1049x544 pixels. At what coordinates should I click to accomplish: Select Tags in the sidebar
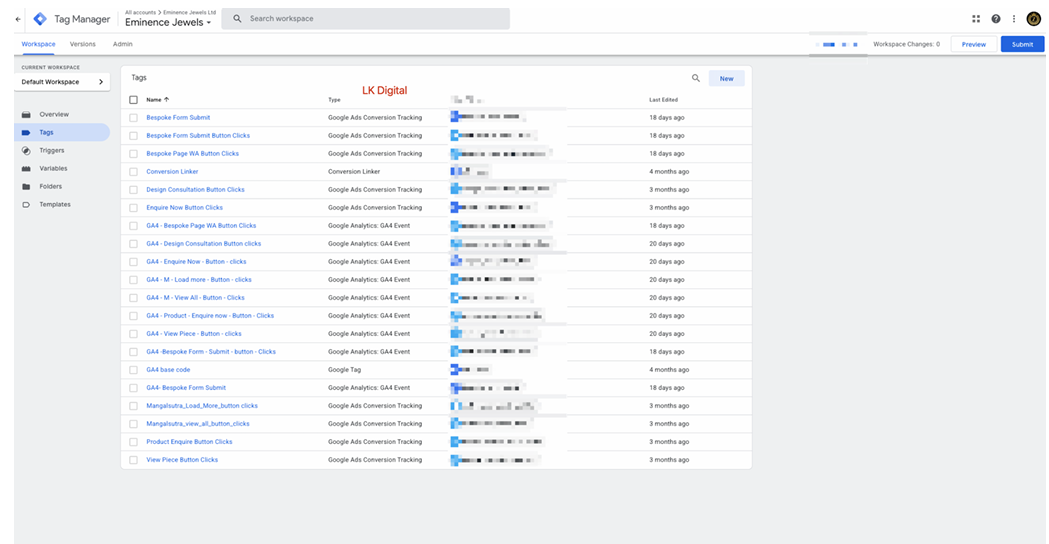point(46,132)
